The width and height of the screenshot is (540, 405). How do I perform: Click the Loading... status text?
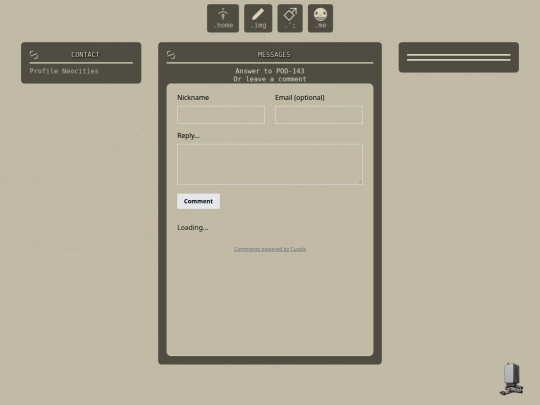(x=193, y=228)
